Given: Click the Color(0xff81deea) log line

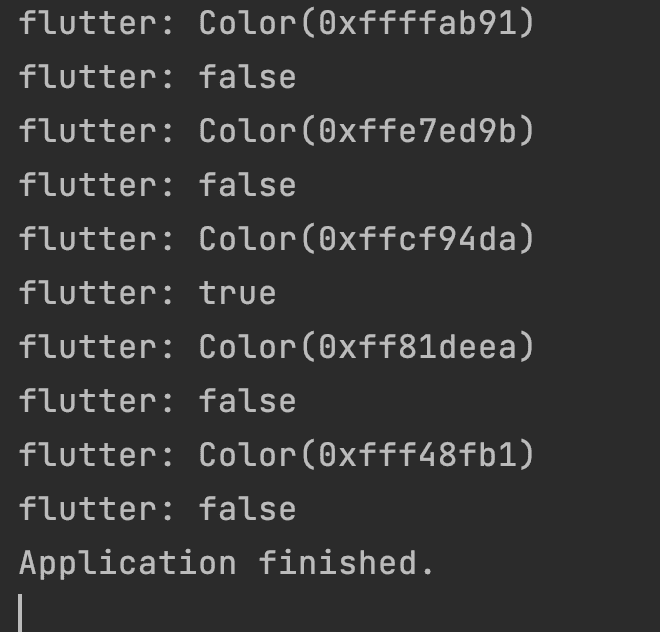Looking at the screenshot, I should (x=277, y=347).
